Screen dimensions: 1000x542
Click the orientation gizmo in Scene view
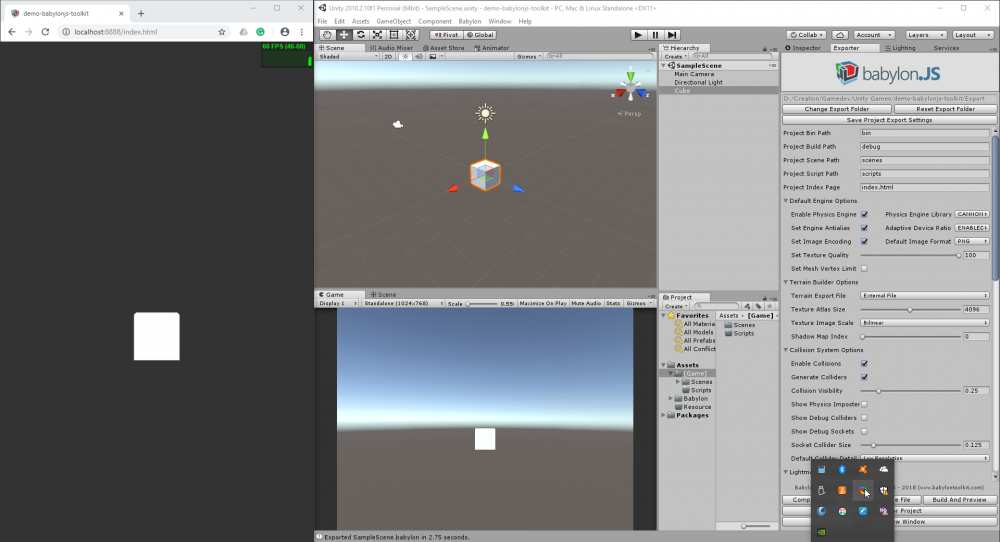click(630, 88)
